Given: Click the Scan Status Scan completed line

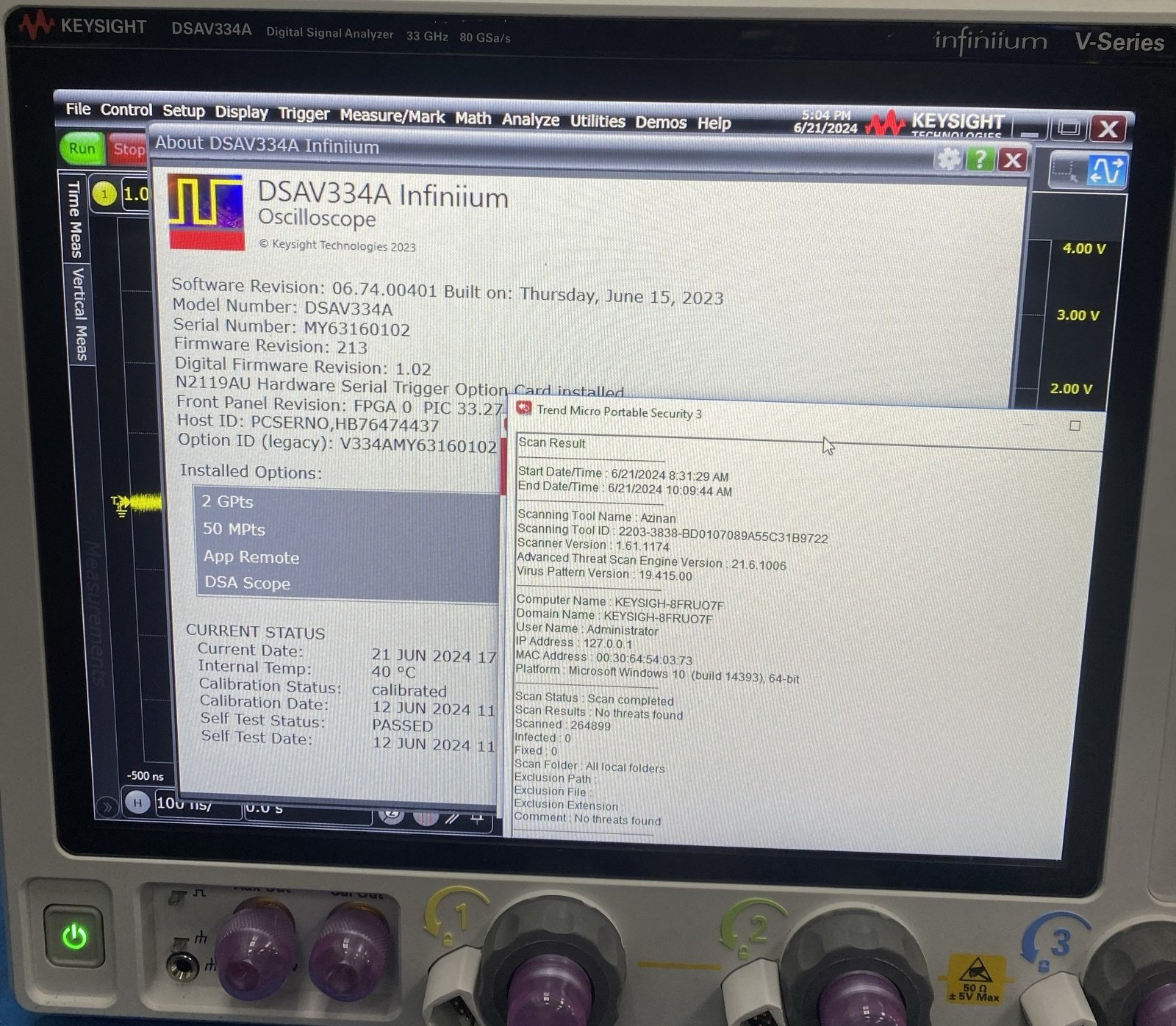Looking at the screenshot, I should 594,698.
